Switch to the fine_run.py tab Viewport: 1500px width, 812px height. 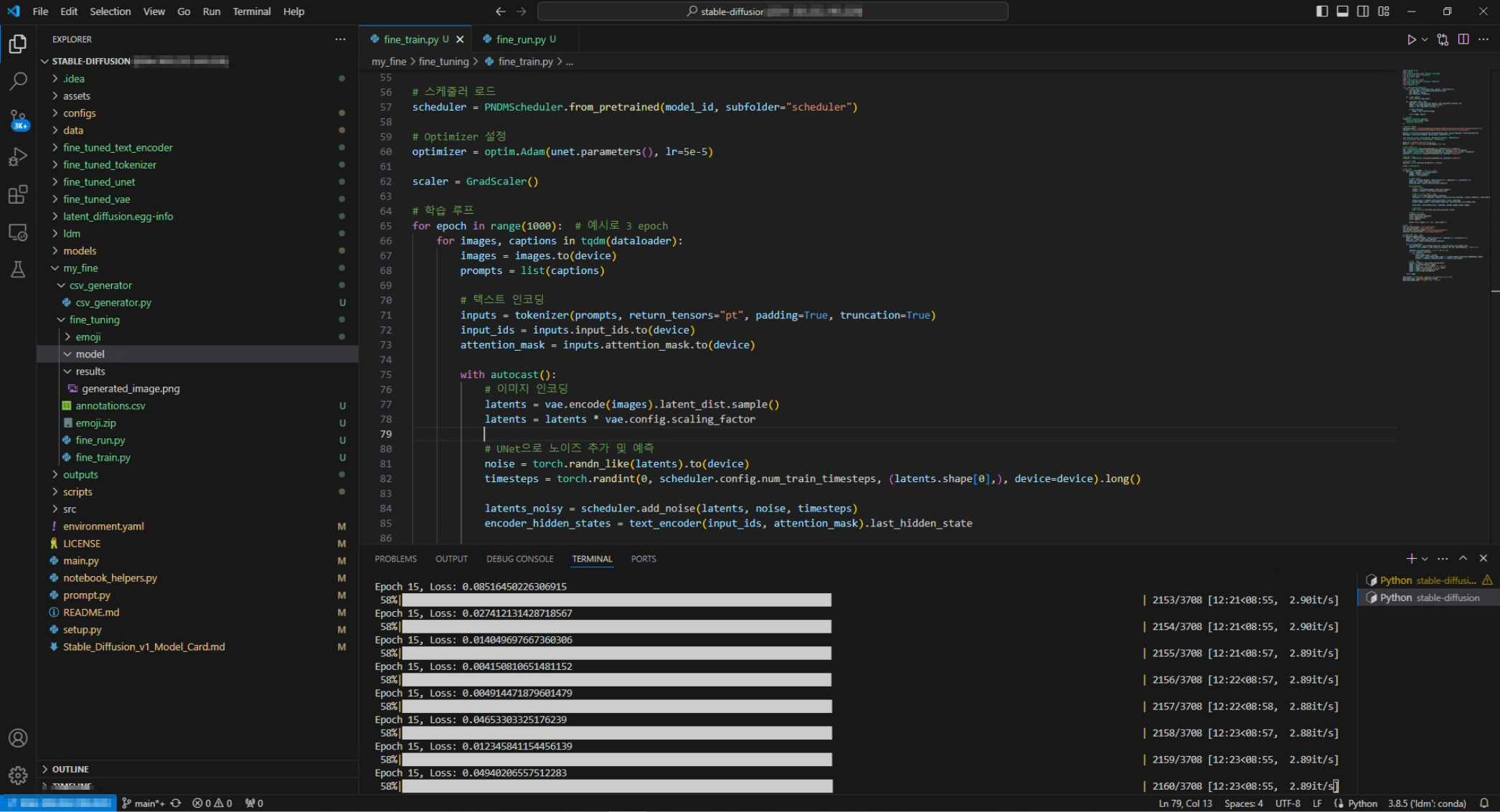pyautogui.click(x=521, y=39)
